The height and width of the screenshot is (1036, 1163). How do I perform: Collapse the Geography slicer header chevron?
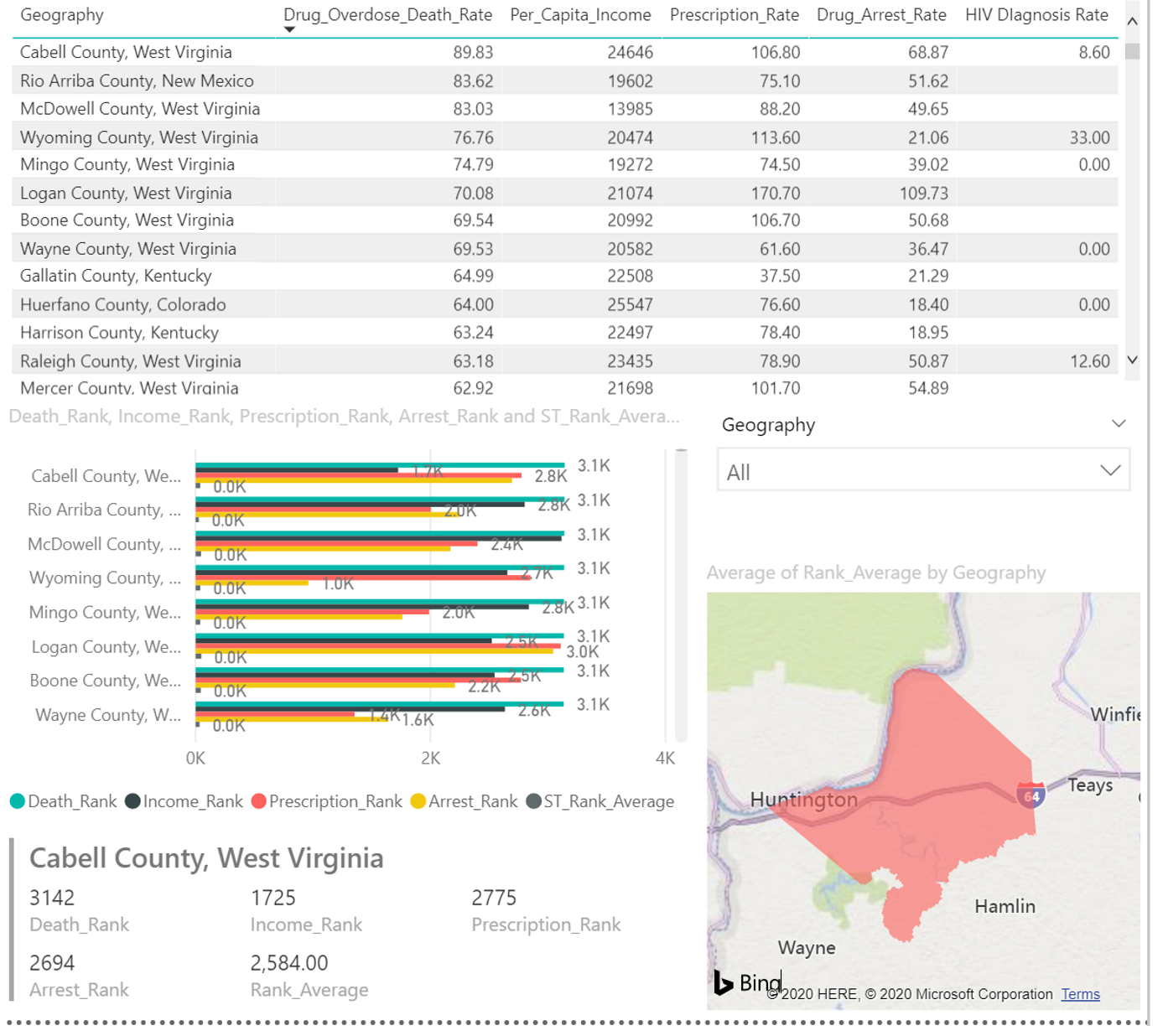1119,424
